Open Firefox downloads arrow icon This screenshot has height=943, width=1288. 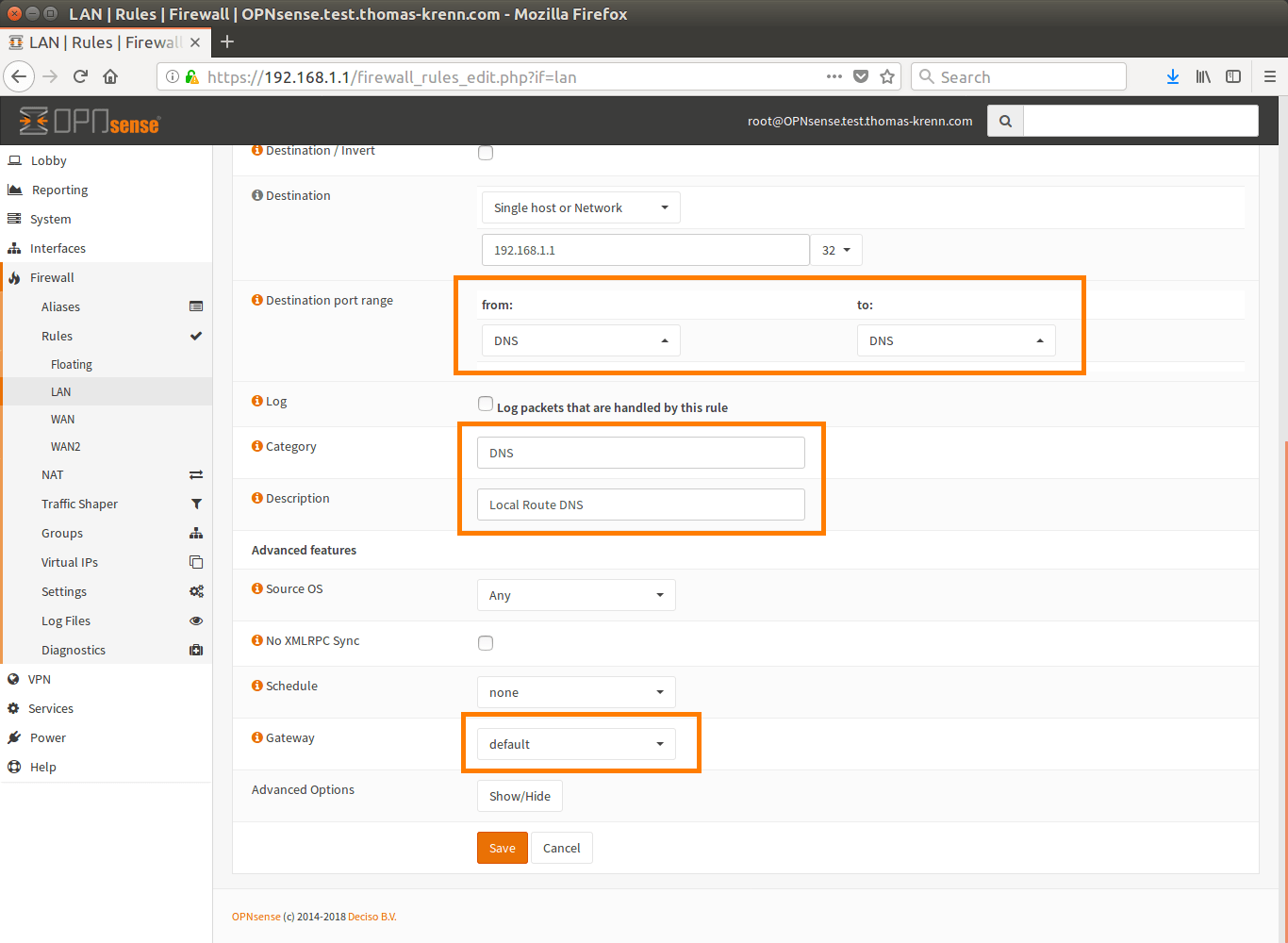click(x=1172, y=77)
